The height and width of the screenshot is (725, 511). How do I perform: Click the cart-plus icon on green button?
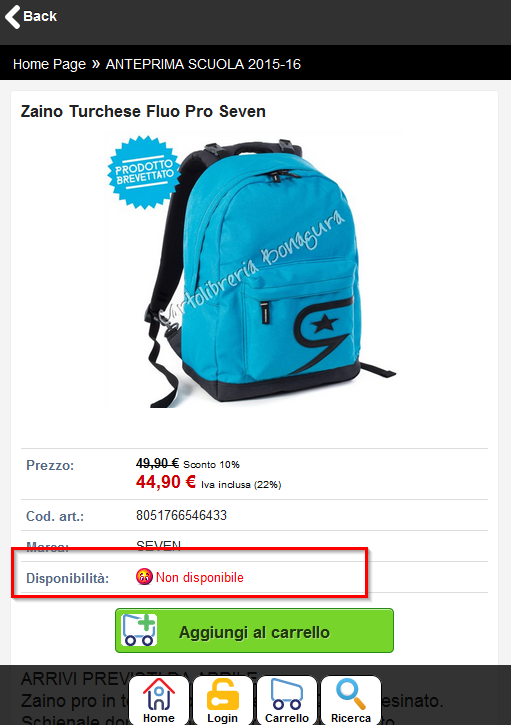click(x=139, y=630)
